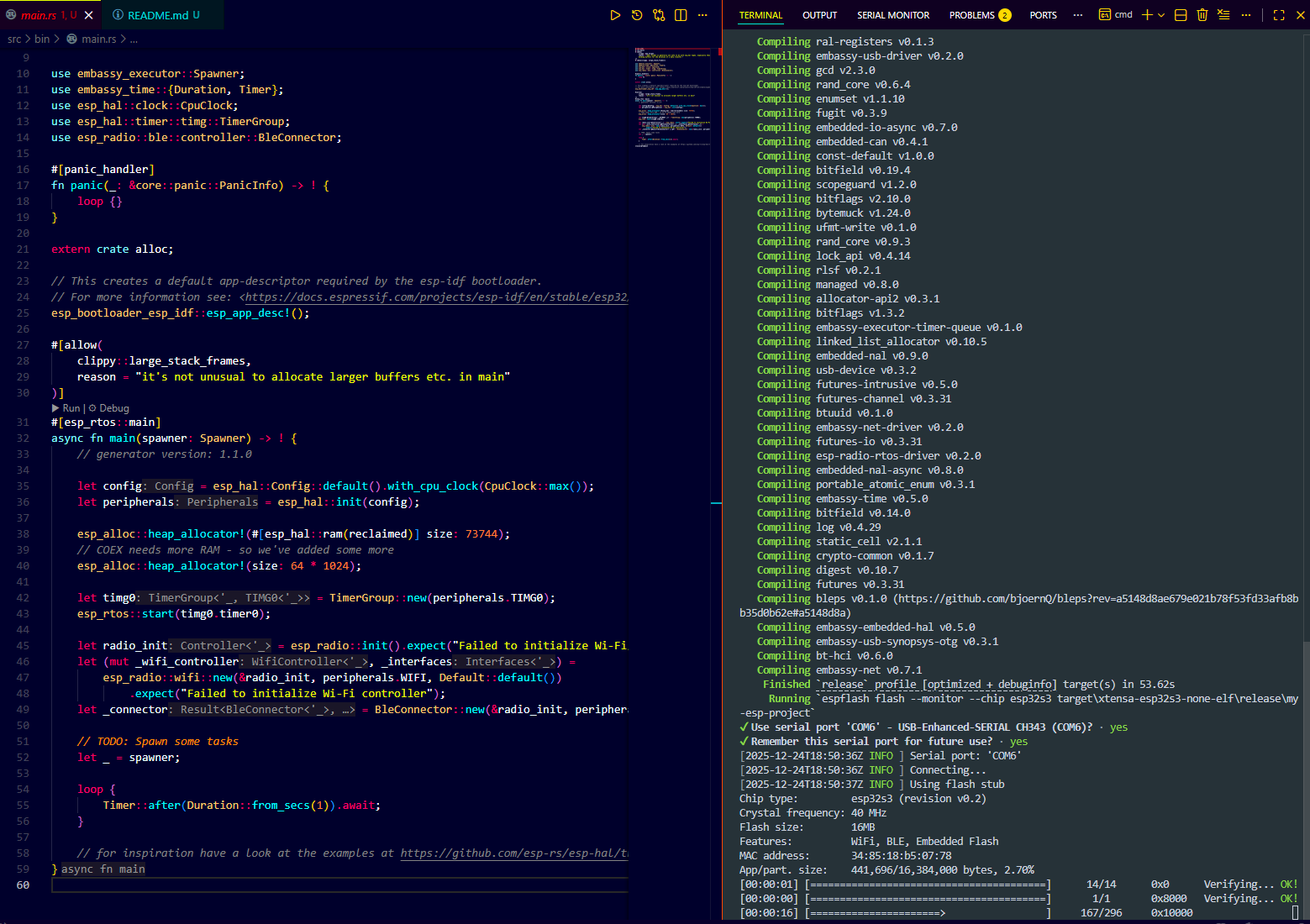
Task: Open the github.com/esp-rs/esp-hal examples link
Action: 514,853
